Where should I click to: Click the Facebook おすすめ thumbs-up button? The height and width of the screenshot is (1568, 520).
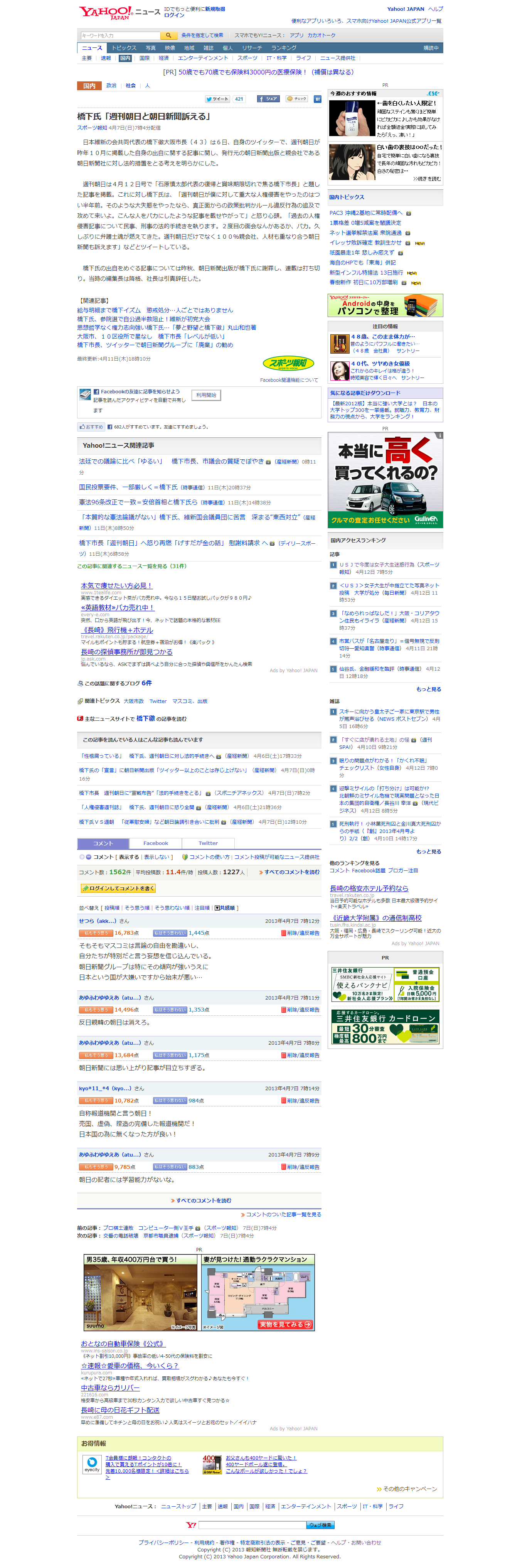pyautogui.click(x=91, y=427)
